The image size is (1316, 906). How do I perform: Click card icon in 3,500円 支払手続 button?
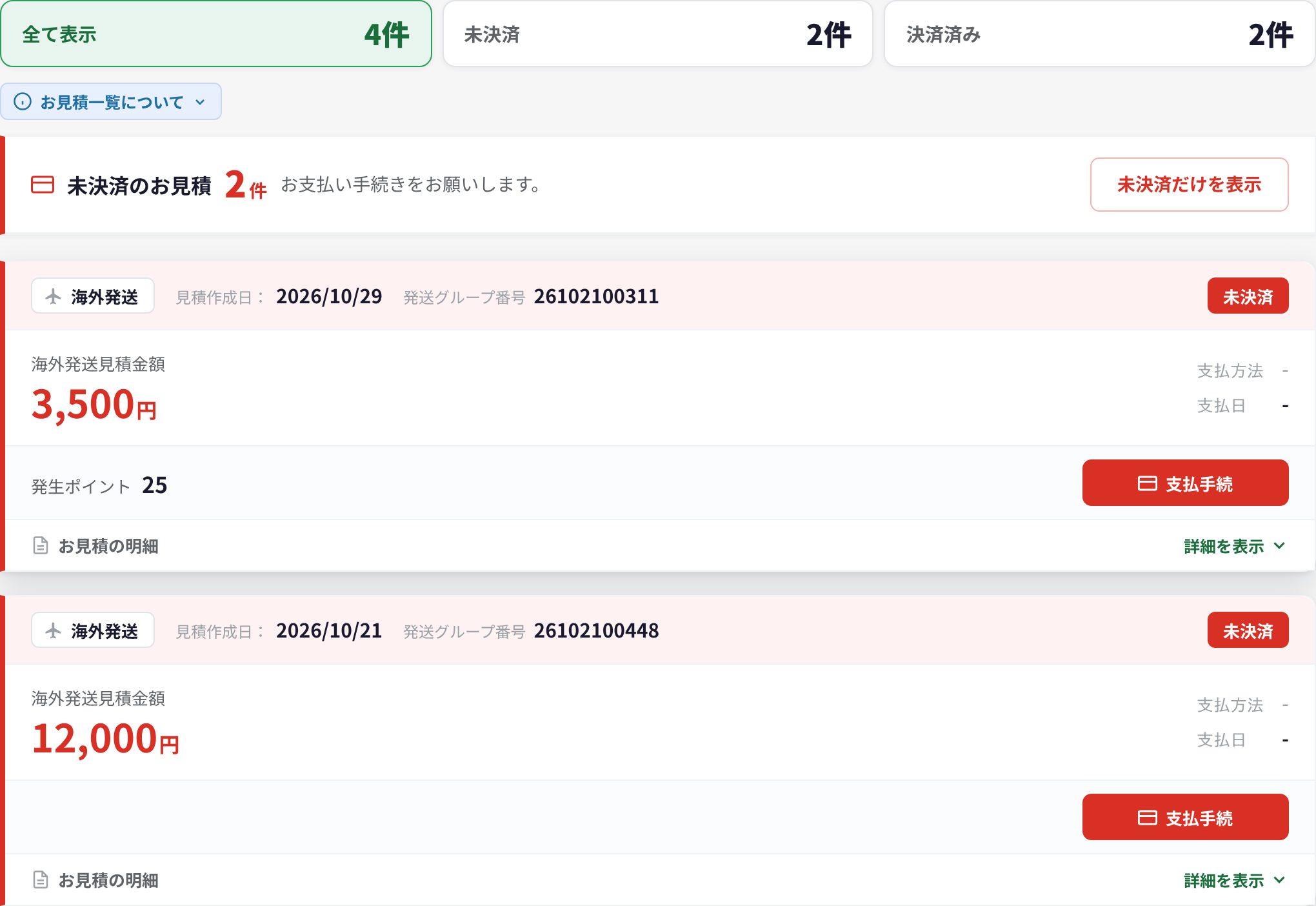[1147, 483]
